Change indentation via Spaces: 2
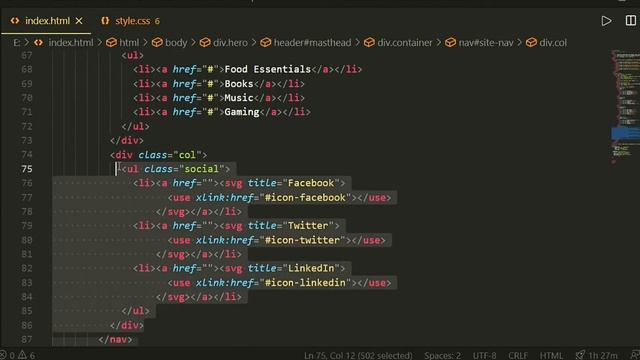This screenshot has width=640, height=360. click(x=442, y=355)
